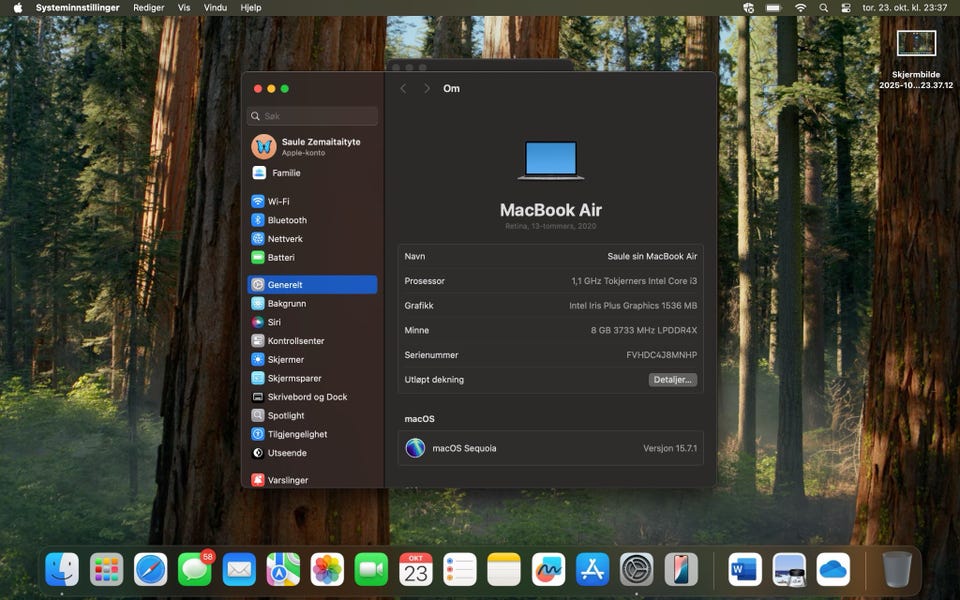Open the macOS Sequoia version row
Viewport: 960px width, 600px height.
point(550,448)
